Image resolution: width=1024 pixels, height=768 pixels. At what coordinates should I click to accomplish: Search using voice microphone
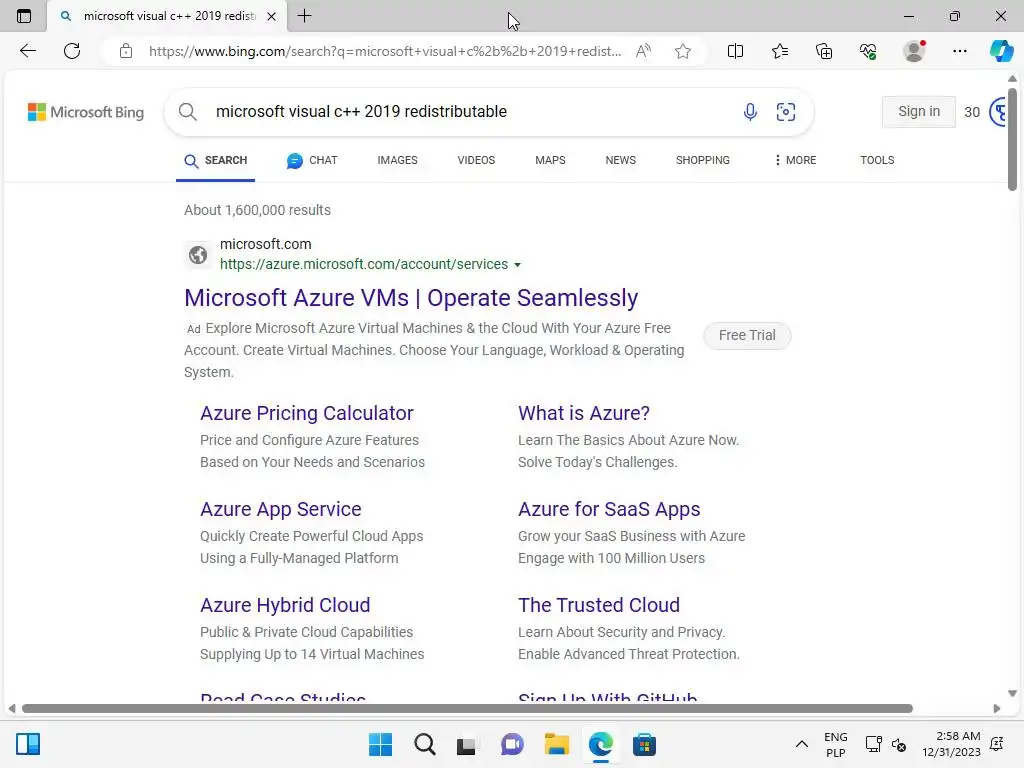(x=750, y=112)
